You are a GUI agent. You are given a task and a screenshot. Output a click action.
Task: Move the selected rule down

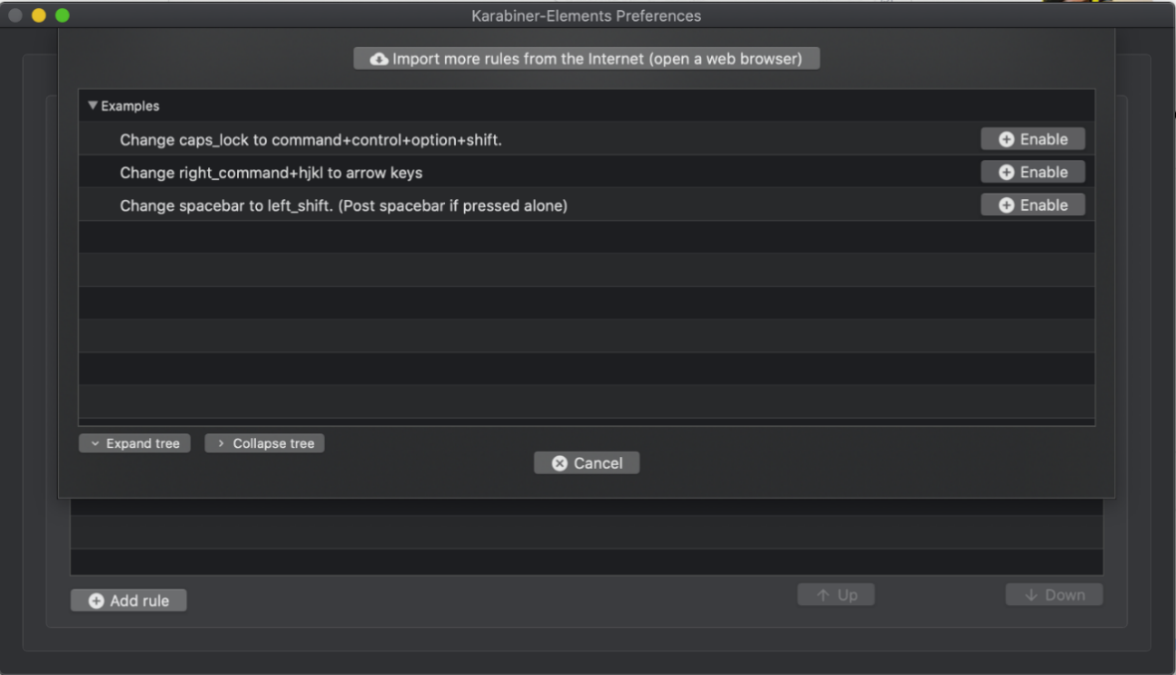coord(1054,594)
